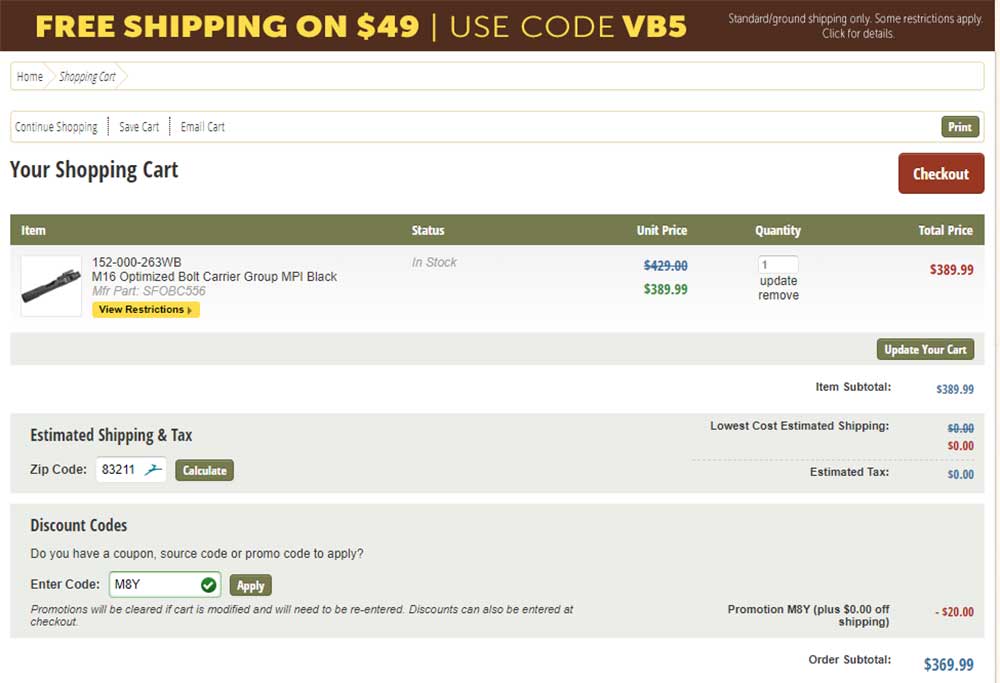The image size is (1000, 683).
Task: Calculate estimated shipping and tax
Action: [205, 471]
